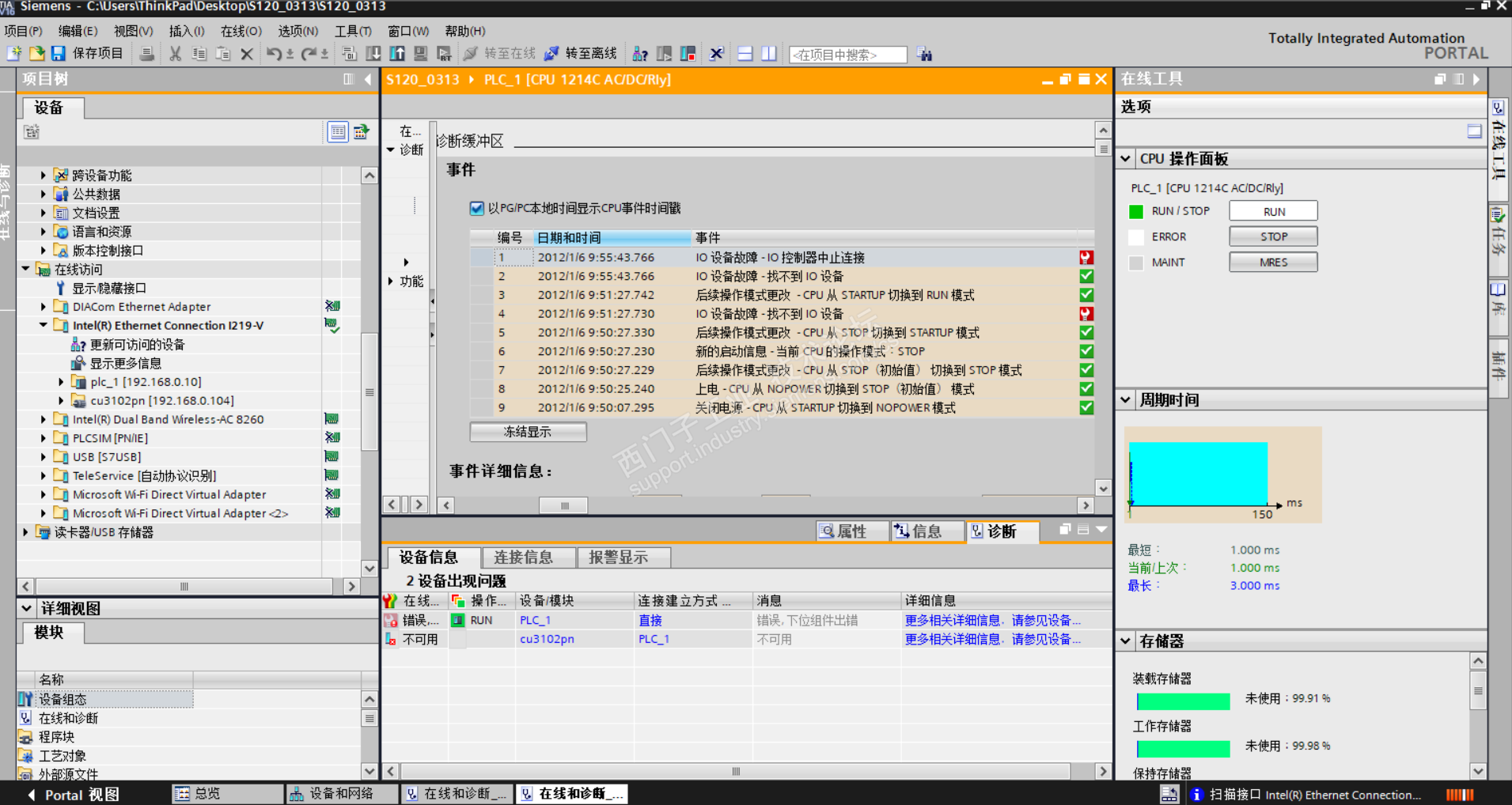Open the cu3102pn device link

[x=547, y=640]
